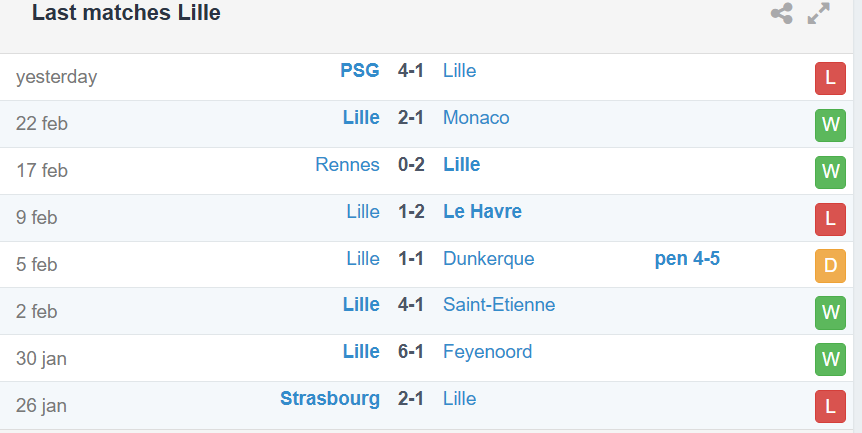This screenshot has height=433, width=862.
Task: Click the share icon in the header
Action: point(781,13)
